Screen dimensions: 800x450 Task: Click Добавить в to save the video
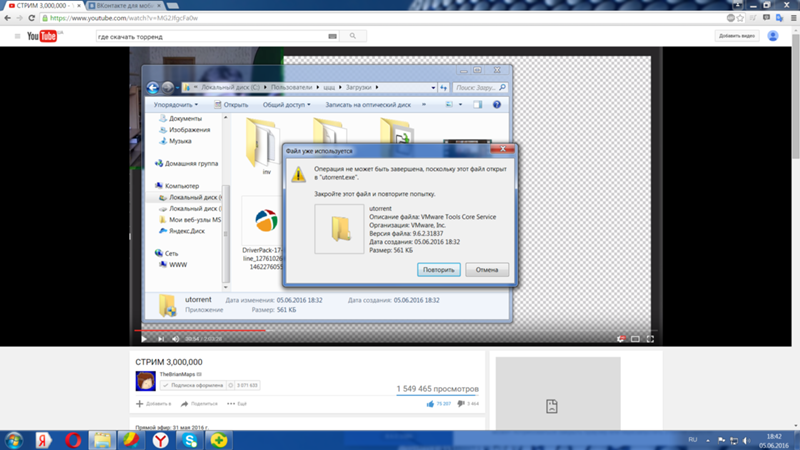pos(154,404)
